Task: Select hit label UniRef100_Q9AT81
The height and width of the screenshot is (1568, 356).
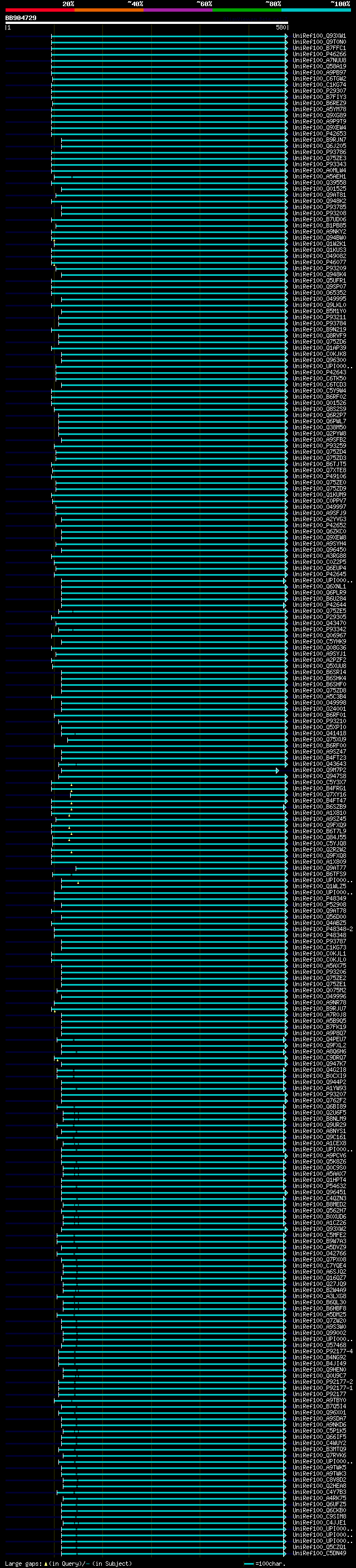Action: pyautogui.click(x=319, y=195)
